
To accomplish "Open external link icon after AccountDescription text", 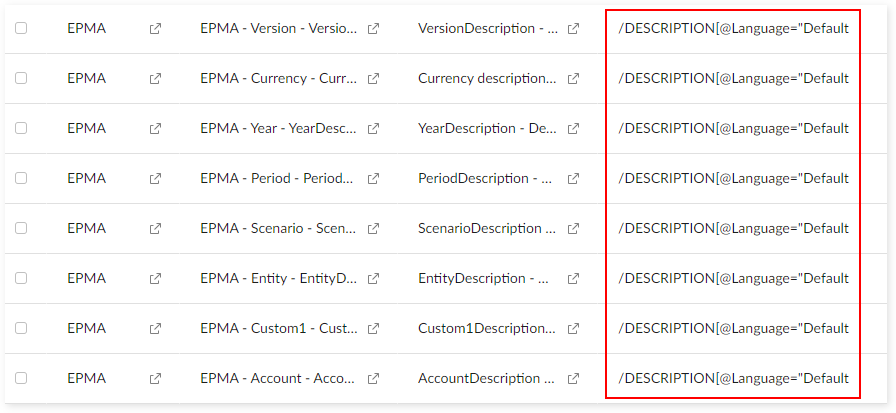I will pos(573,379).
